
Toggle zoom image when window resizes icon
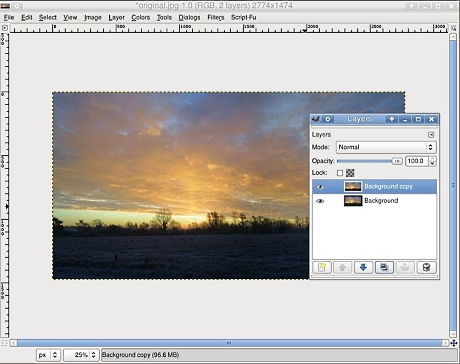click(x=453, y=28)
